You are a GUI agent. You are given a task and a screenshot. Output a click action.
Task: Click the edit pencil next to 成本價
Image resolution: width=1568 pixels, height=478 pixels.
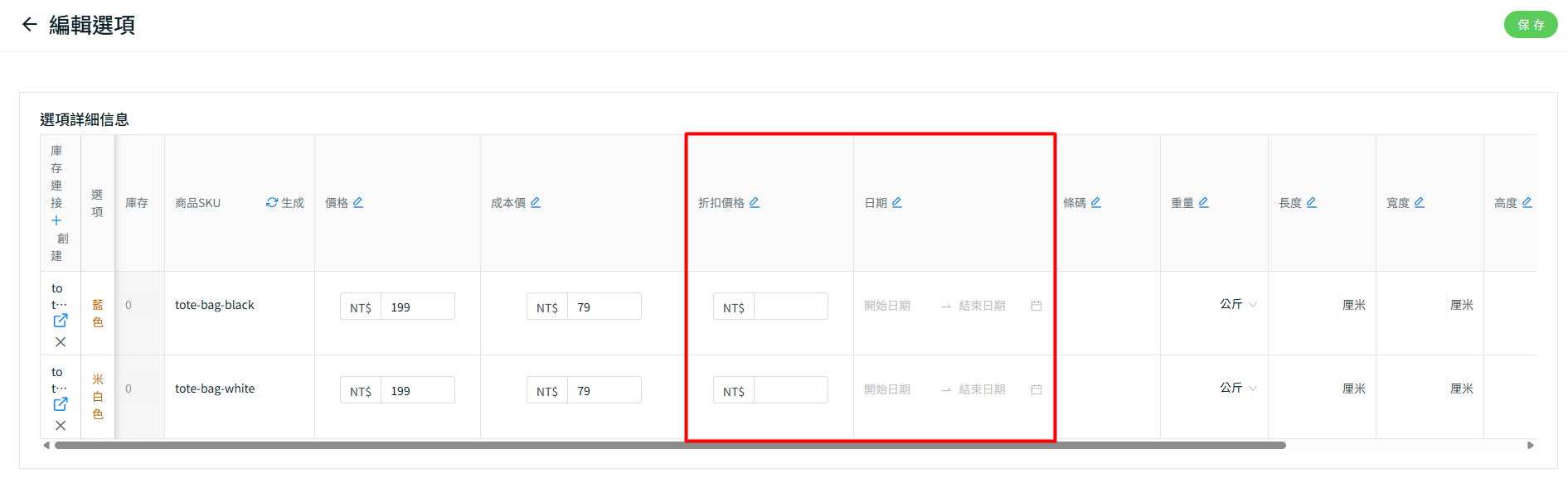[536, 203]
